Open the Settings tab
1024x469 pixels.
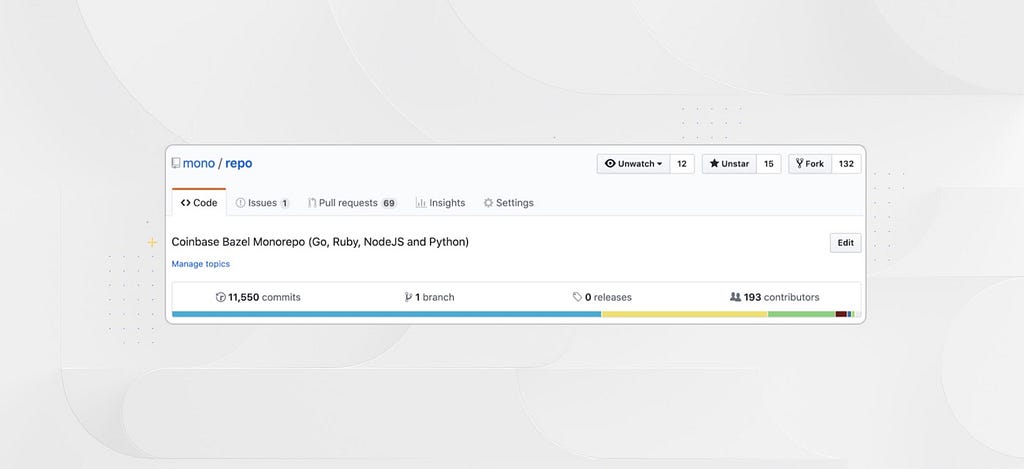(509, 202)
